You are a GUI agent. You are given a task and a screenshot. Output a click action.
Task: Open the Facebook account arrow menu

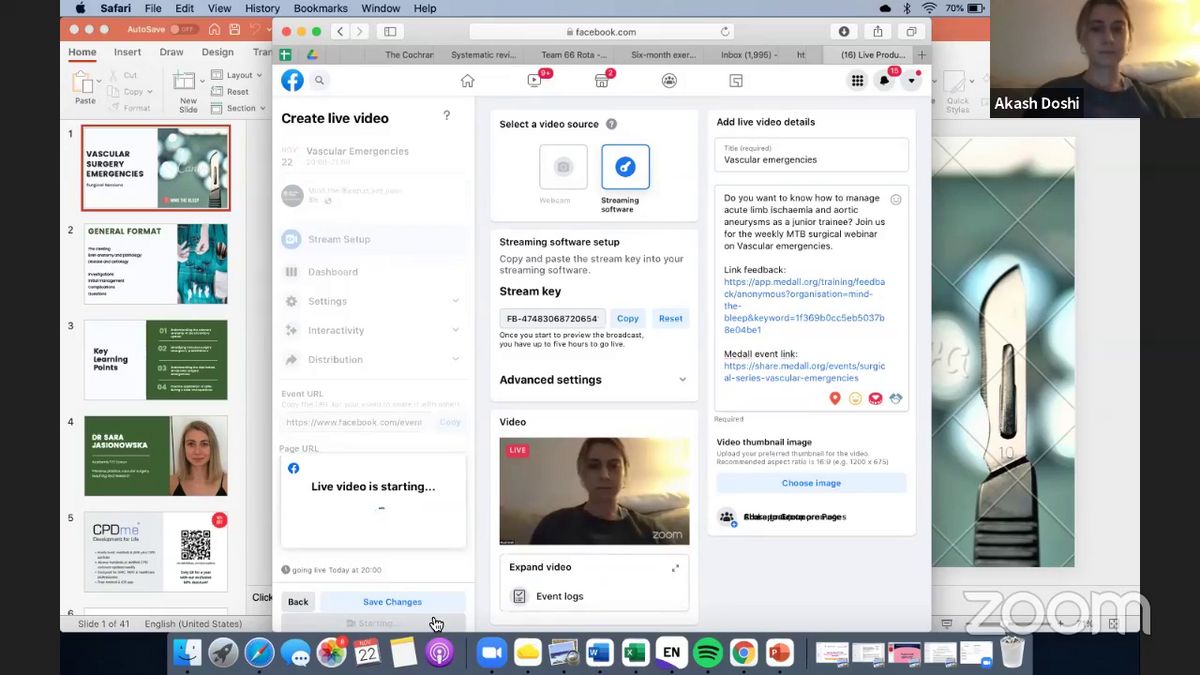911,81
